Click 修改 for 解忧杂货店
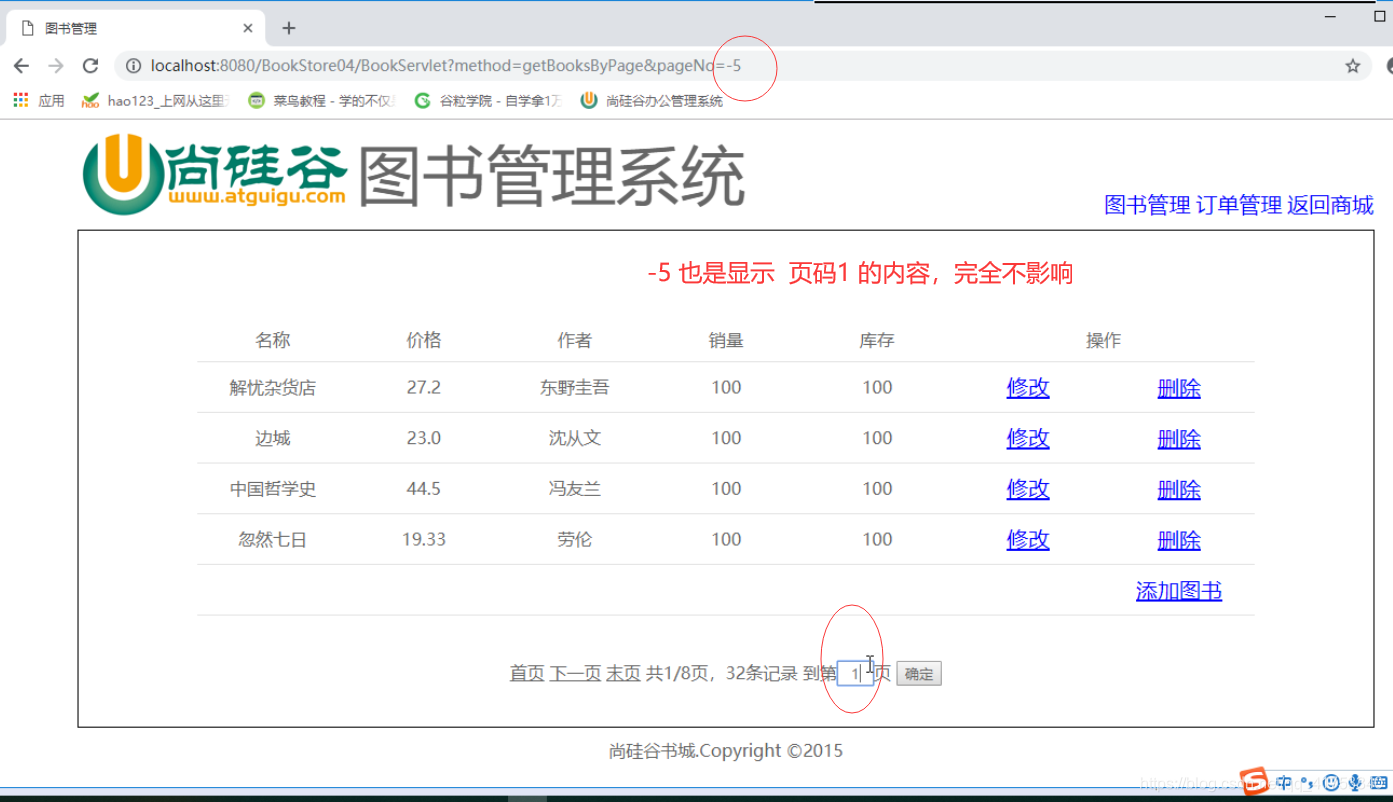 click(1028, 388)
